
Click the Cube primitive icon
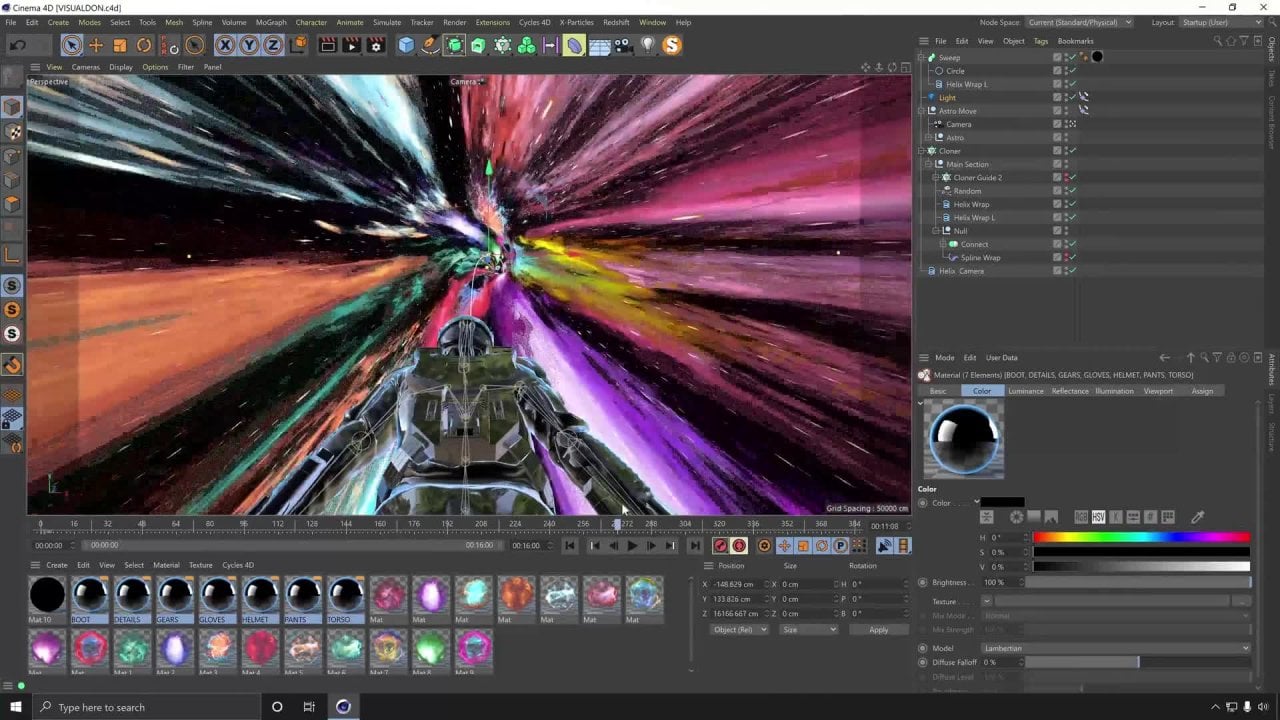pos(406,45)
